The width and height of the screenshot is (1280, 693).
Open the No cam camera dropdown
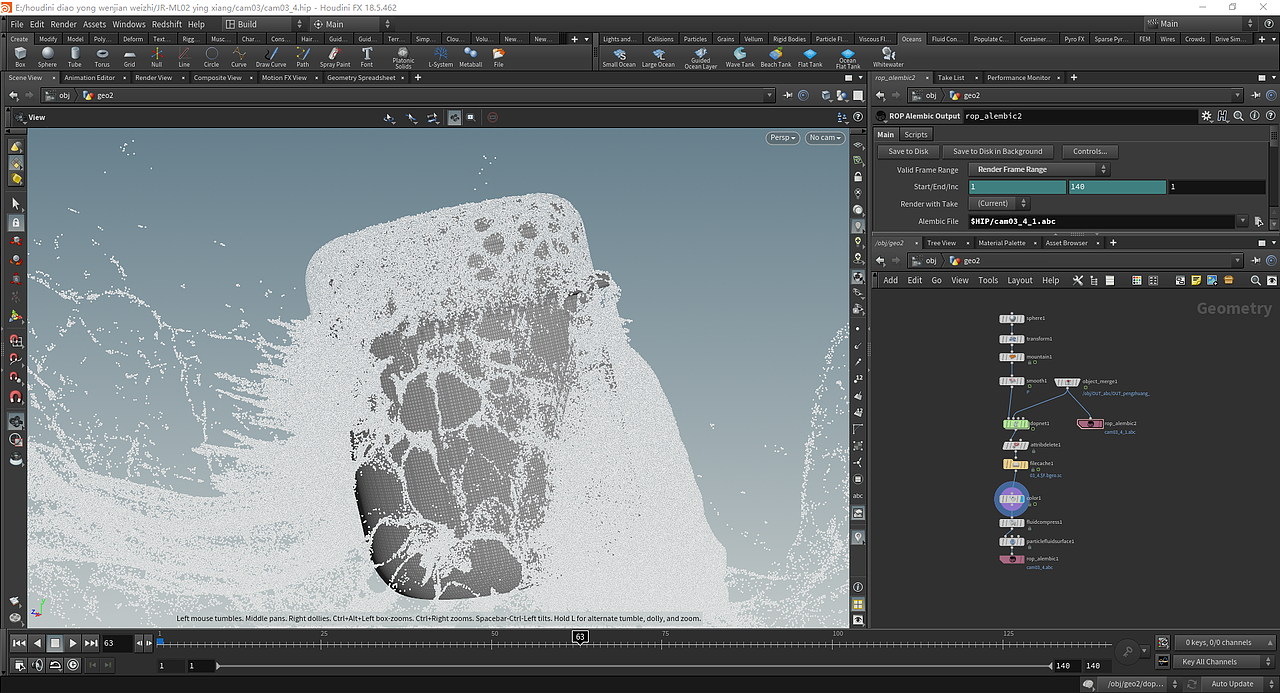825,138
